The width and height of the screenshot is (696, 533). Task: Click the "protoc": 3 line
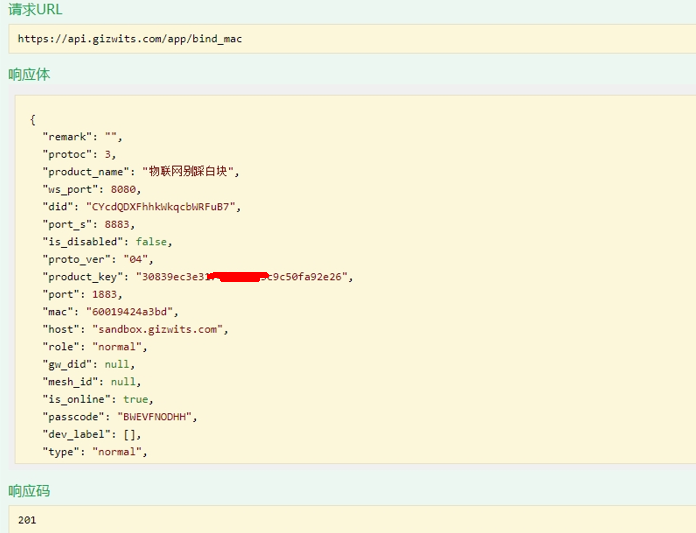tap(79, 154)
